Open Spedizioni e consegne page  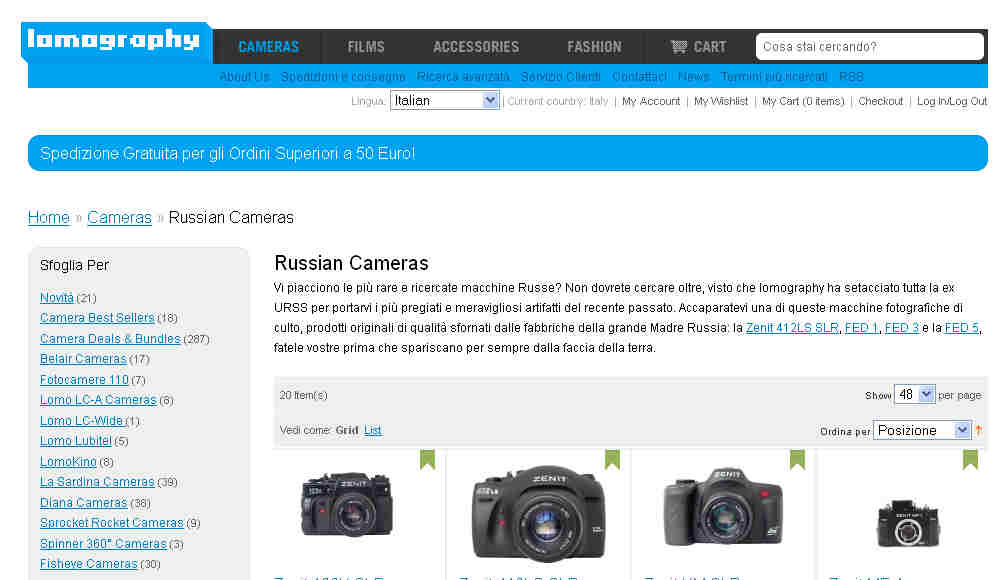343,77
